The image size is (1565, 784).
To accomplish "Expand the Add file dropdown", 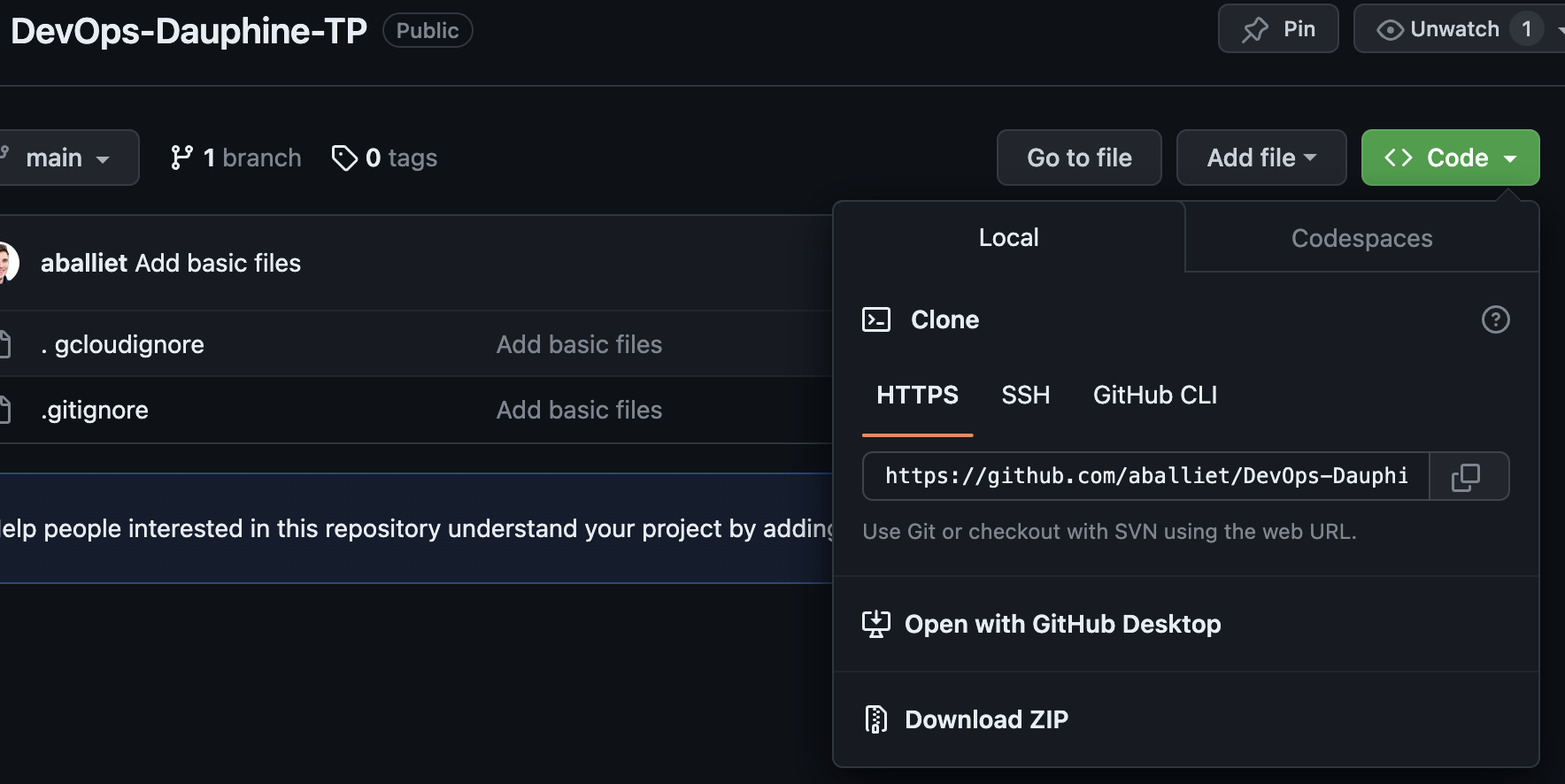I will [1261, 158].
